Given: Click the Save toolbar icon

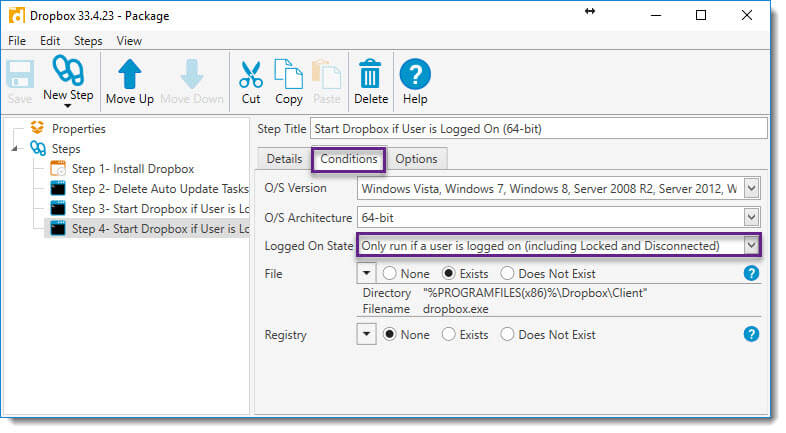Looking at the screenshot, I should 20,74.
